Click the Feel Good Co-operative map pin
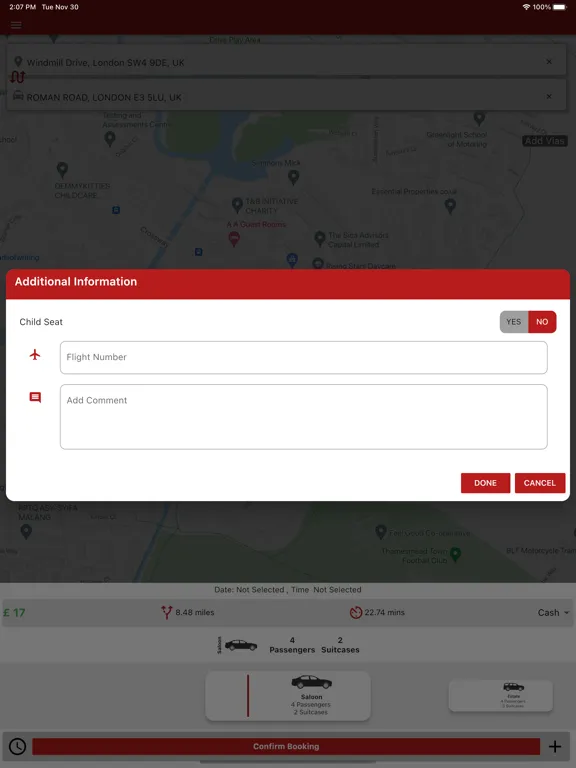This screenshot has height=768, width=576. click(381, 532)
